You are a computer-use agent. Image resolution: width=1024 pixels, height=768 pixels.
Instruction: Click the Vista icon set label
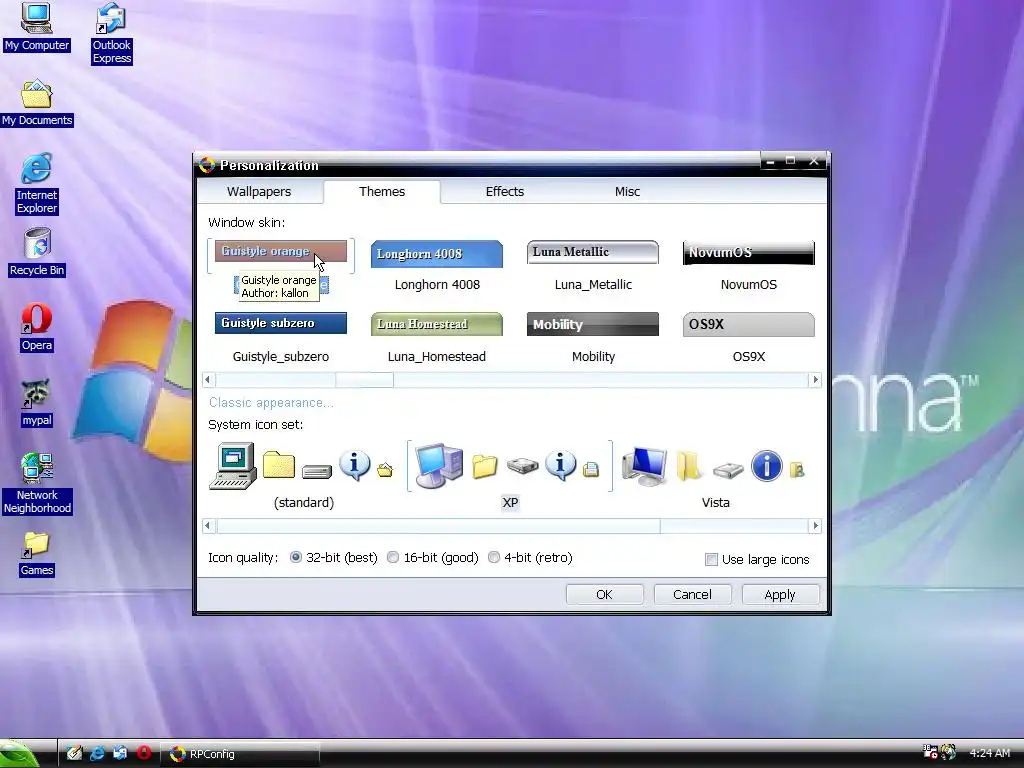pos(715,502)
